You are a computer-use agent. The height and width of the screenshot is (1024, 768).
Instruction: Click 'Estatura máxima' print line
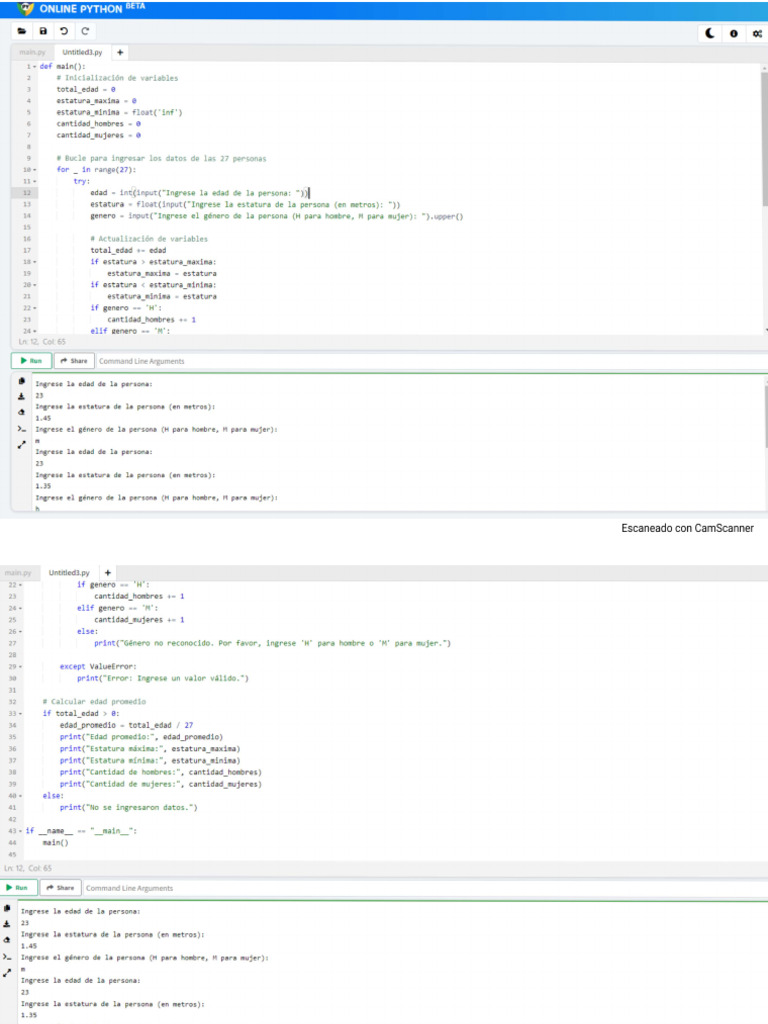click(150, 749)
